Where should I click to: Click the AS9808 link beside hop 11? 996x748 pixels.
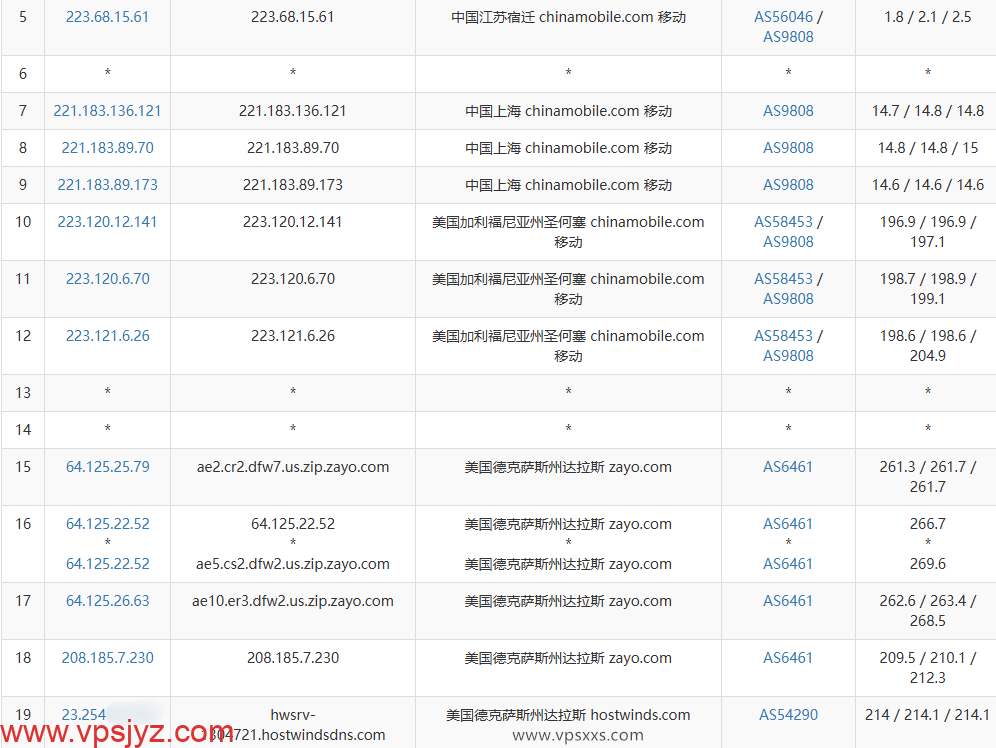(788, 298)
